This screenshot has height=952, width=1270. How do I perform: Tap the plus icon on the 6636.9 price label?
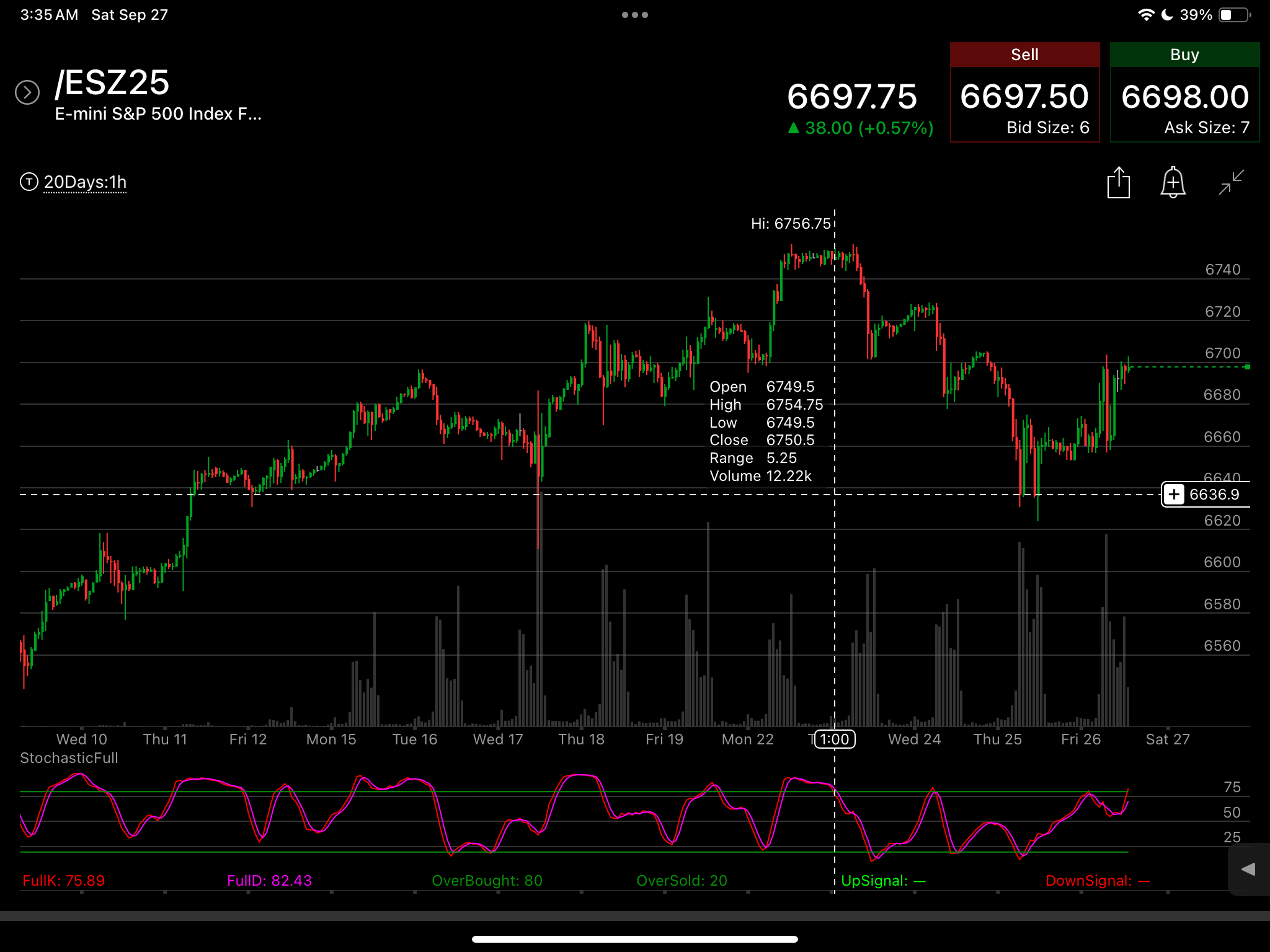(x=1173, y=494)
